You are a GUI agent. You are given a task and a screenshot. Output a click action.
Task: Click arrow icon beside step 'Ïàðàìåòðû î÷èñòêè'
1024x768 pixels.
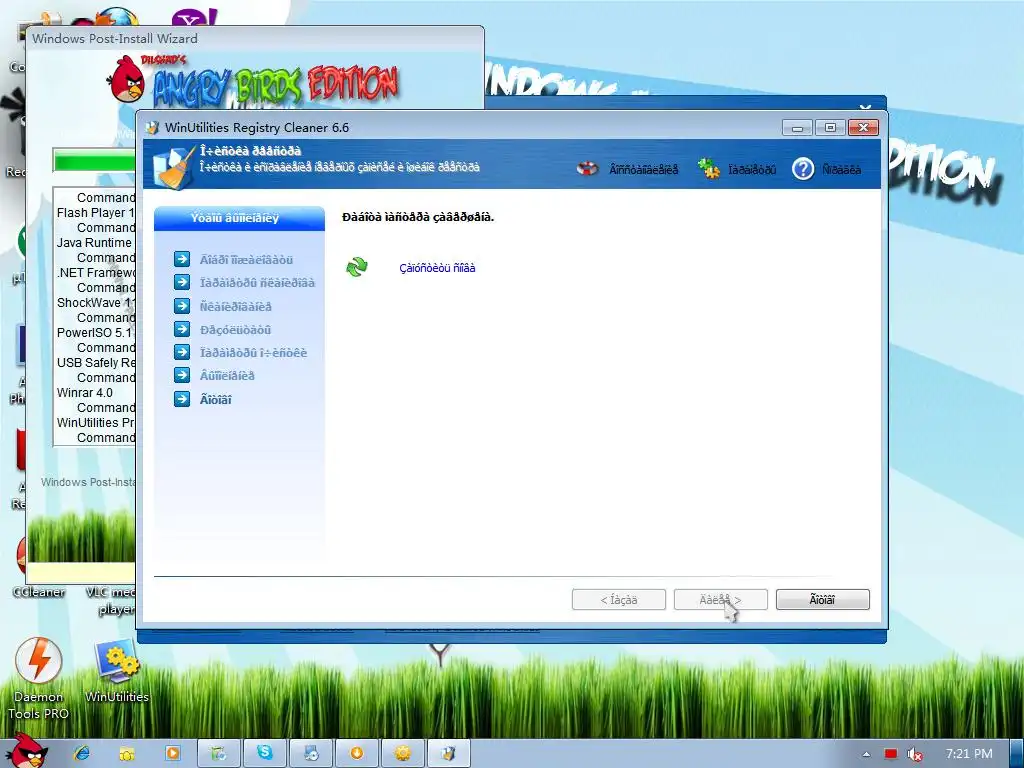(182, 352)
